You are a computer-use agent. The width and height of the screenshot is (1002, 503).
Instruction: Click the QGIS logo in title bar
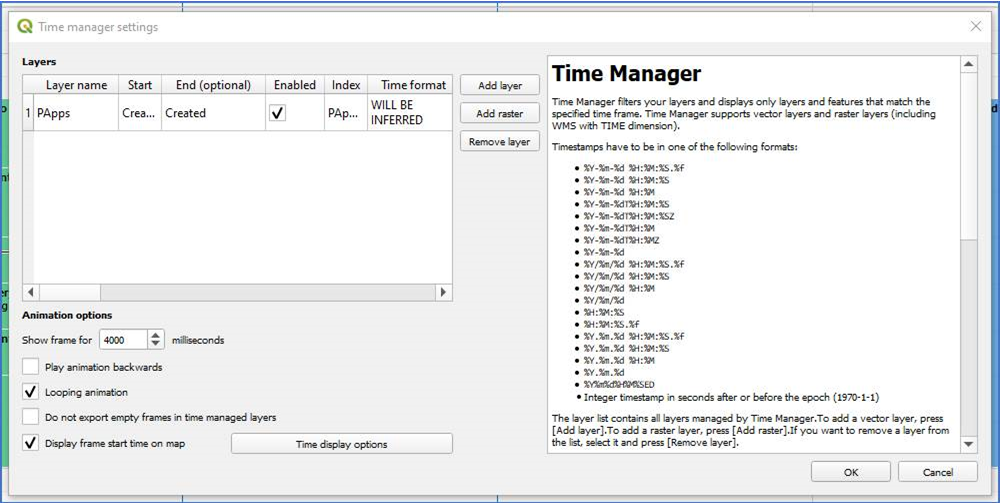pos(25,27)
